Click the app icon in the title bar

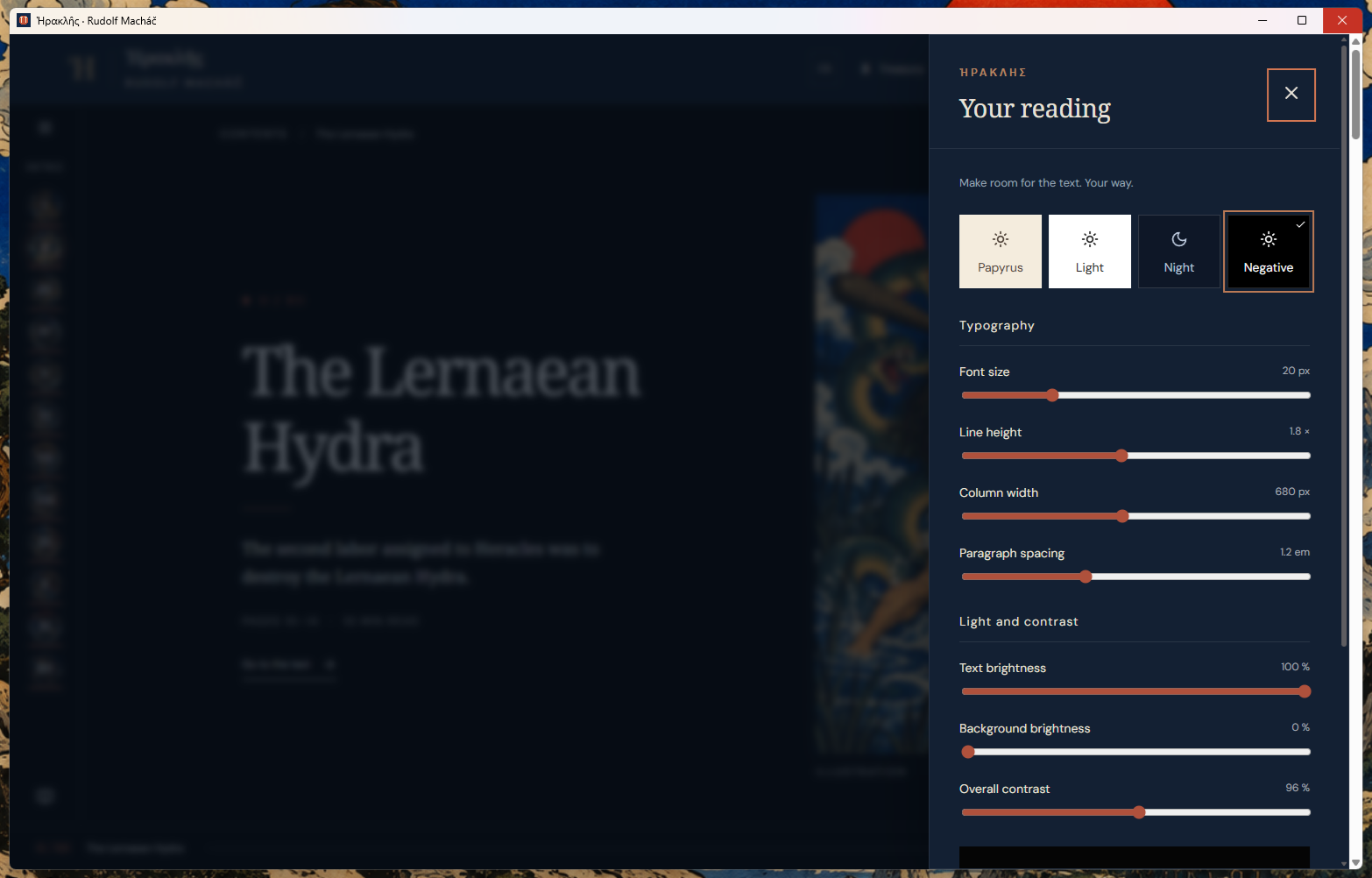tap(24, 20)
